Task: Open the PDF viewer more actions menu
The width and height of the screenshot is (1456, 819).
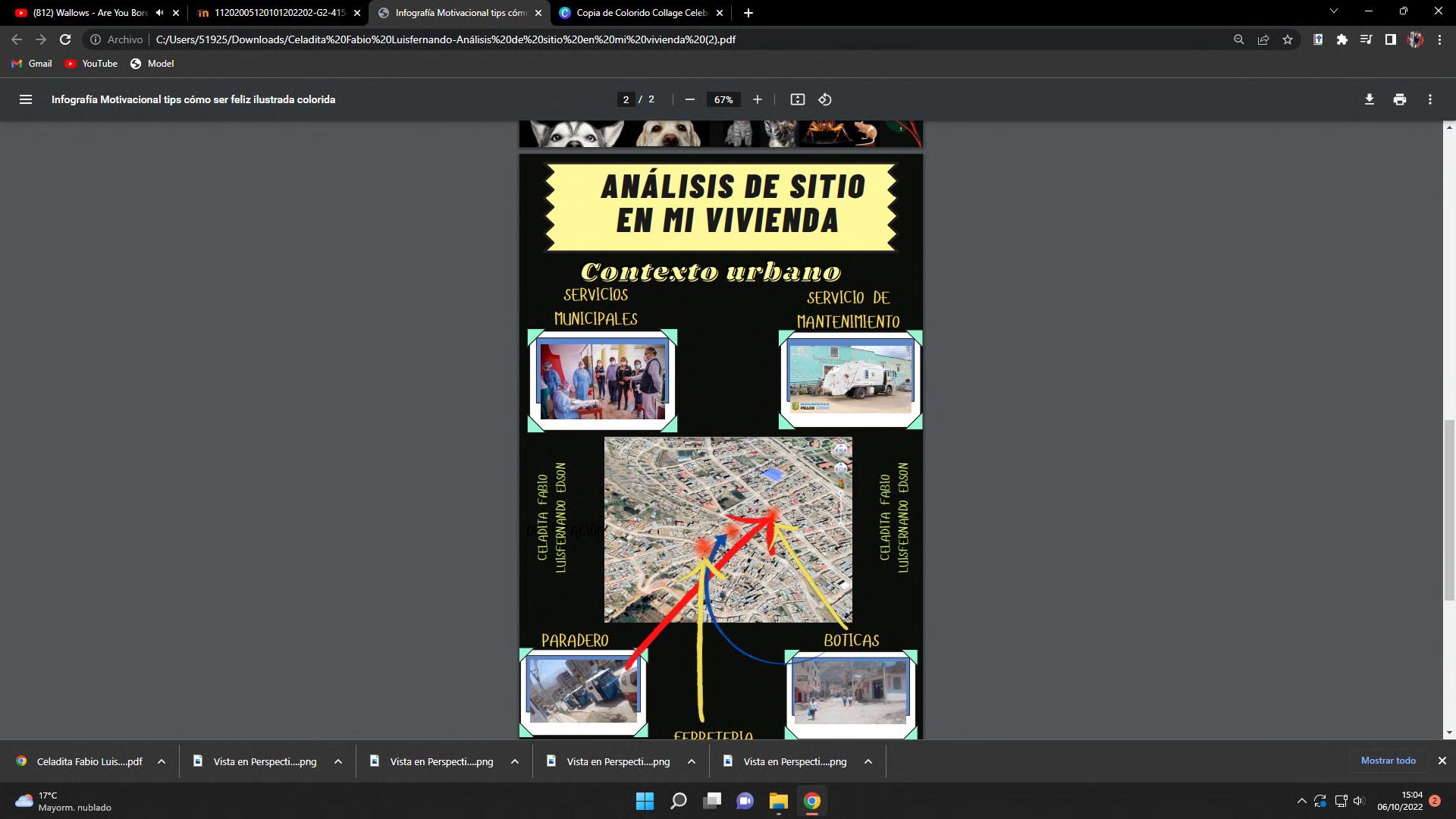Action: [x=1429, y=99]
